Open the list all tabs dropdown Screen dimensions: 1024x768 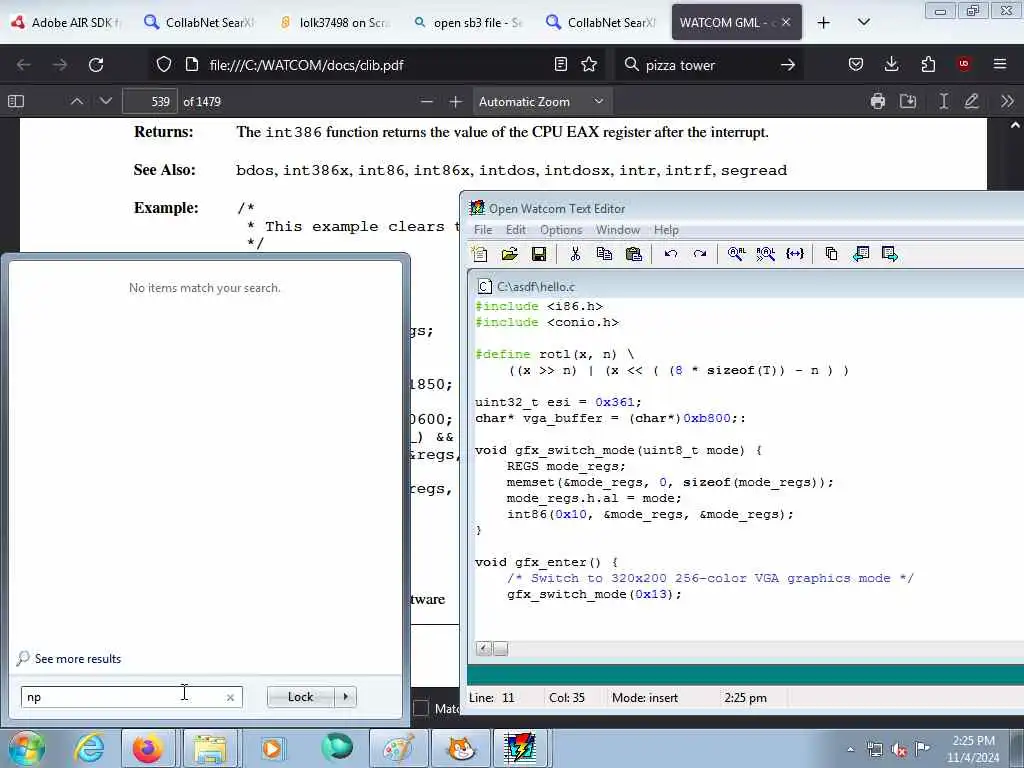(863, 22)
